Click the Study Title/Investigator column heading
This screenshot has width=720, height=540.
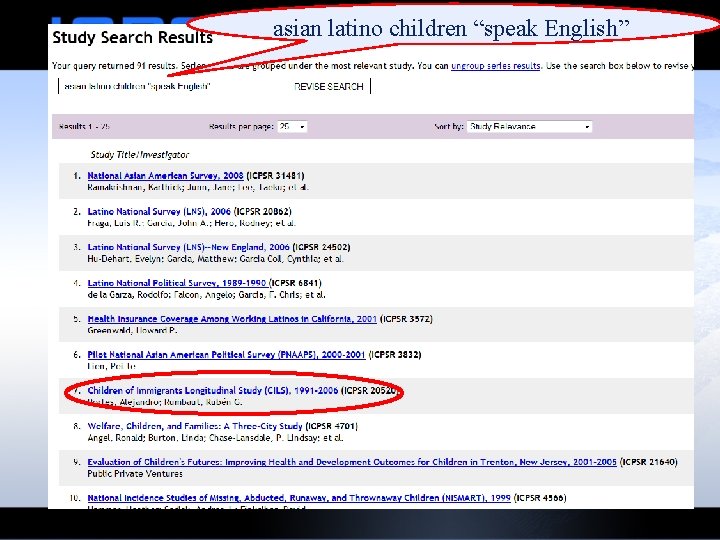click(x=140, y=155)
